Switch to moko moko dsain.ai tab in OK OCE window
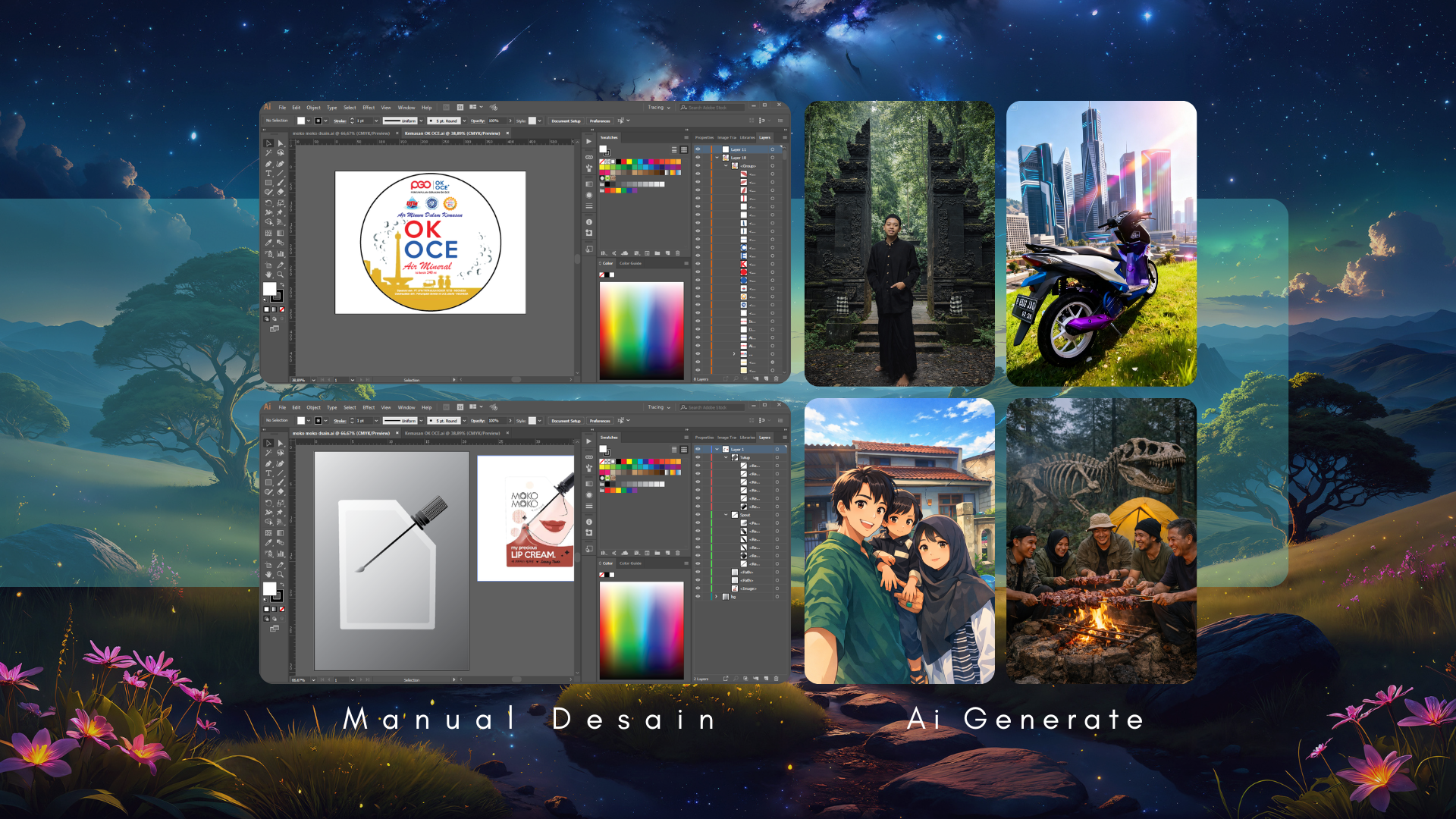1456x819 pixels. tap(343, 133)
